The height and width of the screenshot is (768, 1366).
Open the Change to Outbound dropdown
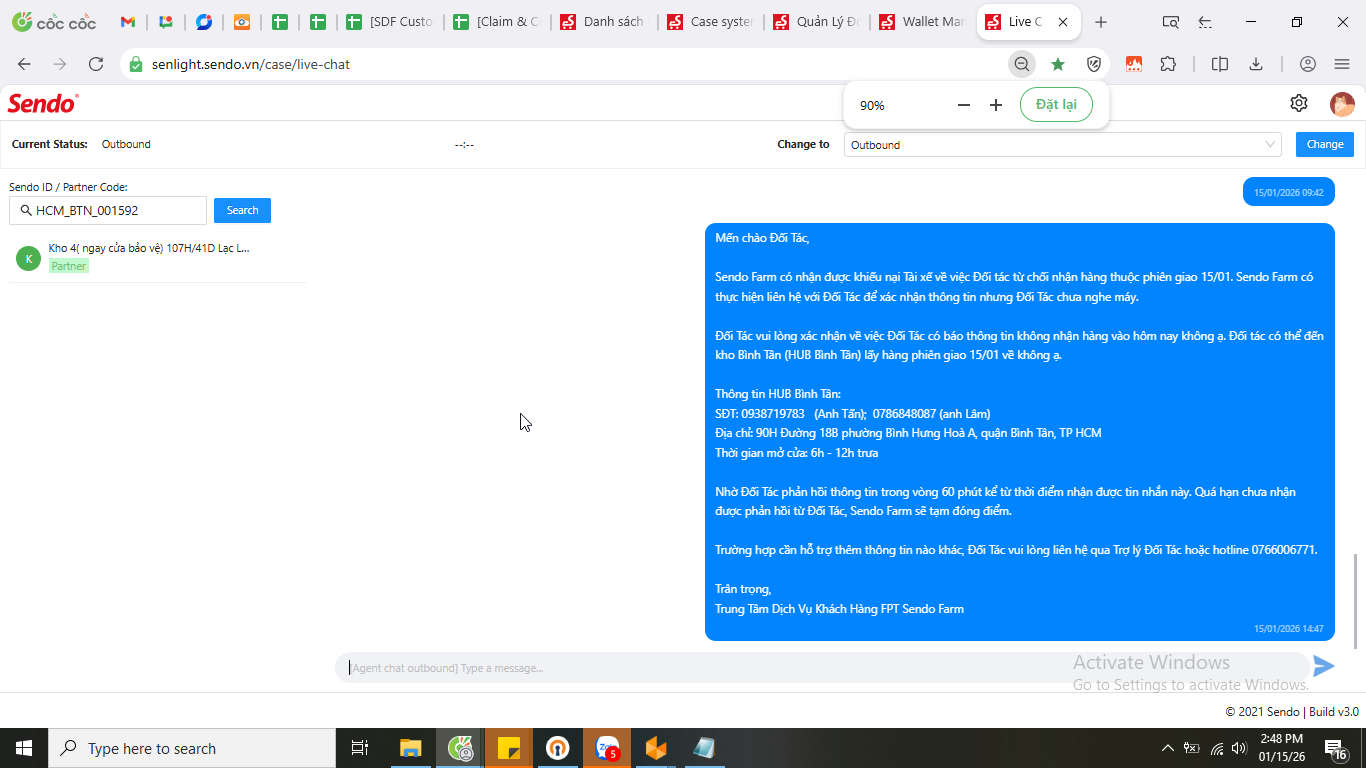[1063, 145]
